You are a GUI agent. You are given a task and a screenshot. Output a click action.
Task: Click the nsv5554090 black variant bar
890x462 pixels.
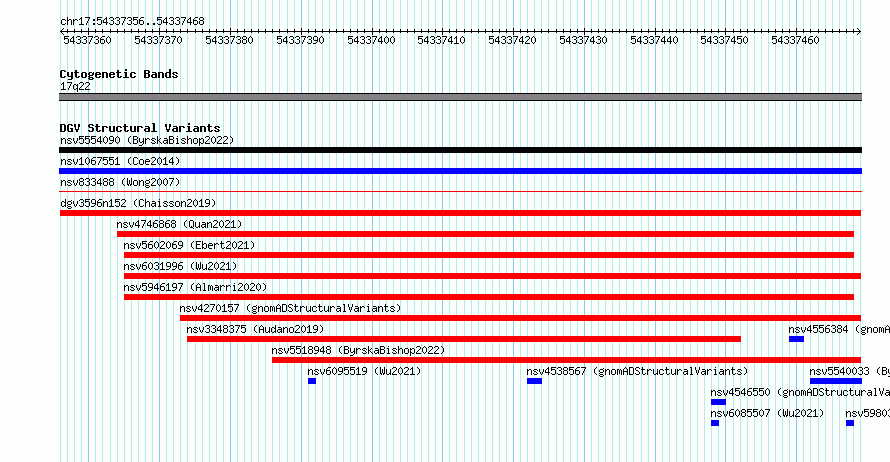click(x=460, y=150)
